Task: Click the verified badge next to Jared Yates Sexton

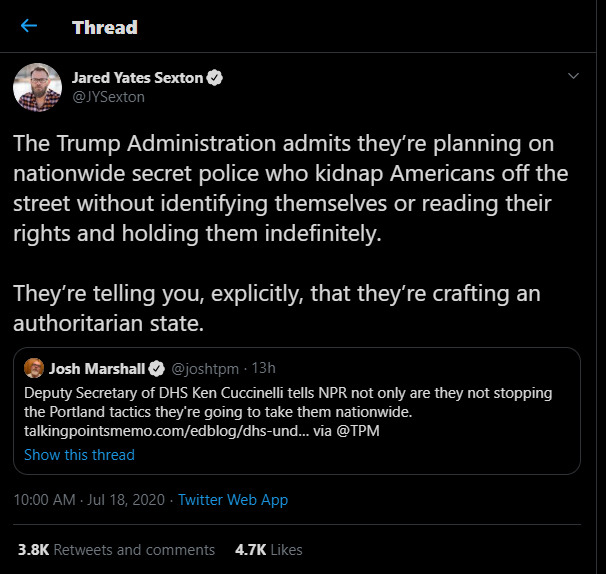Action: pyautogui.click(x=213, y=78)
